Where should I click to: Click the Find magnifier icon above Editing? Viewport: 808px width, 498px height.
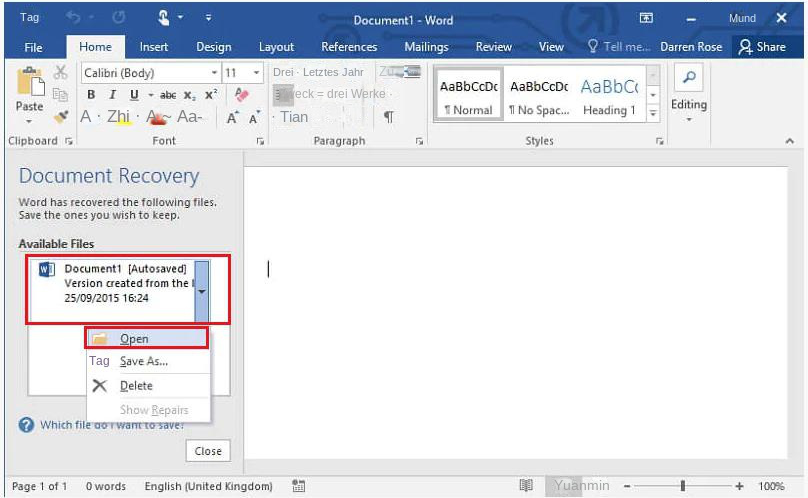pyautogui.click(x=689, y=77)
